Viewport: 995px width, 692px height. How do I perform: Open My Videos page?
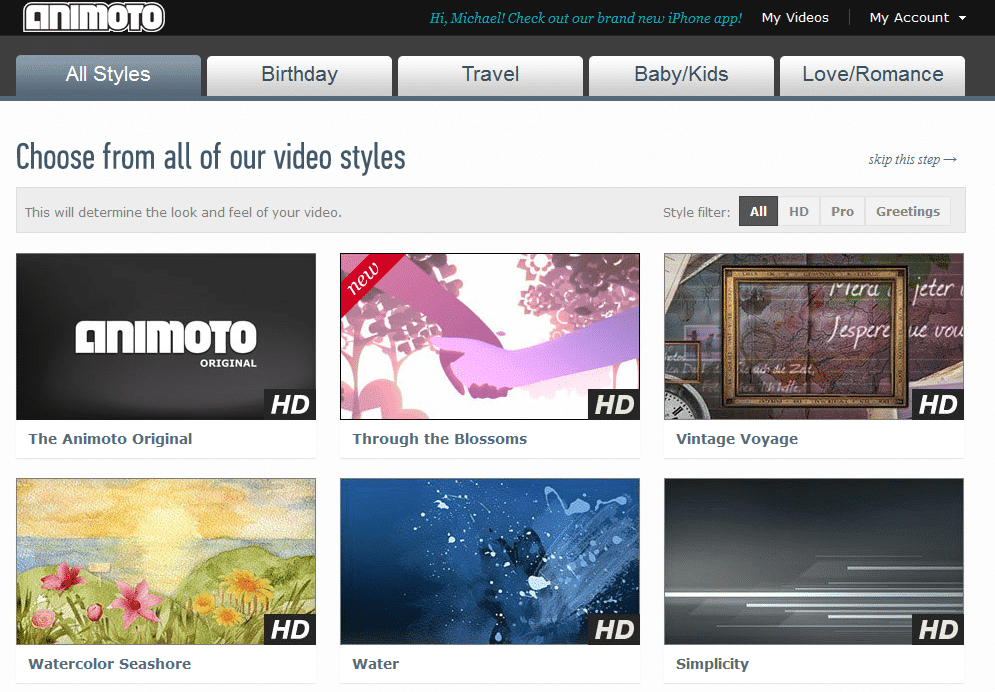[x=795, y=18]
